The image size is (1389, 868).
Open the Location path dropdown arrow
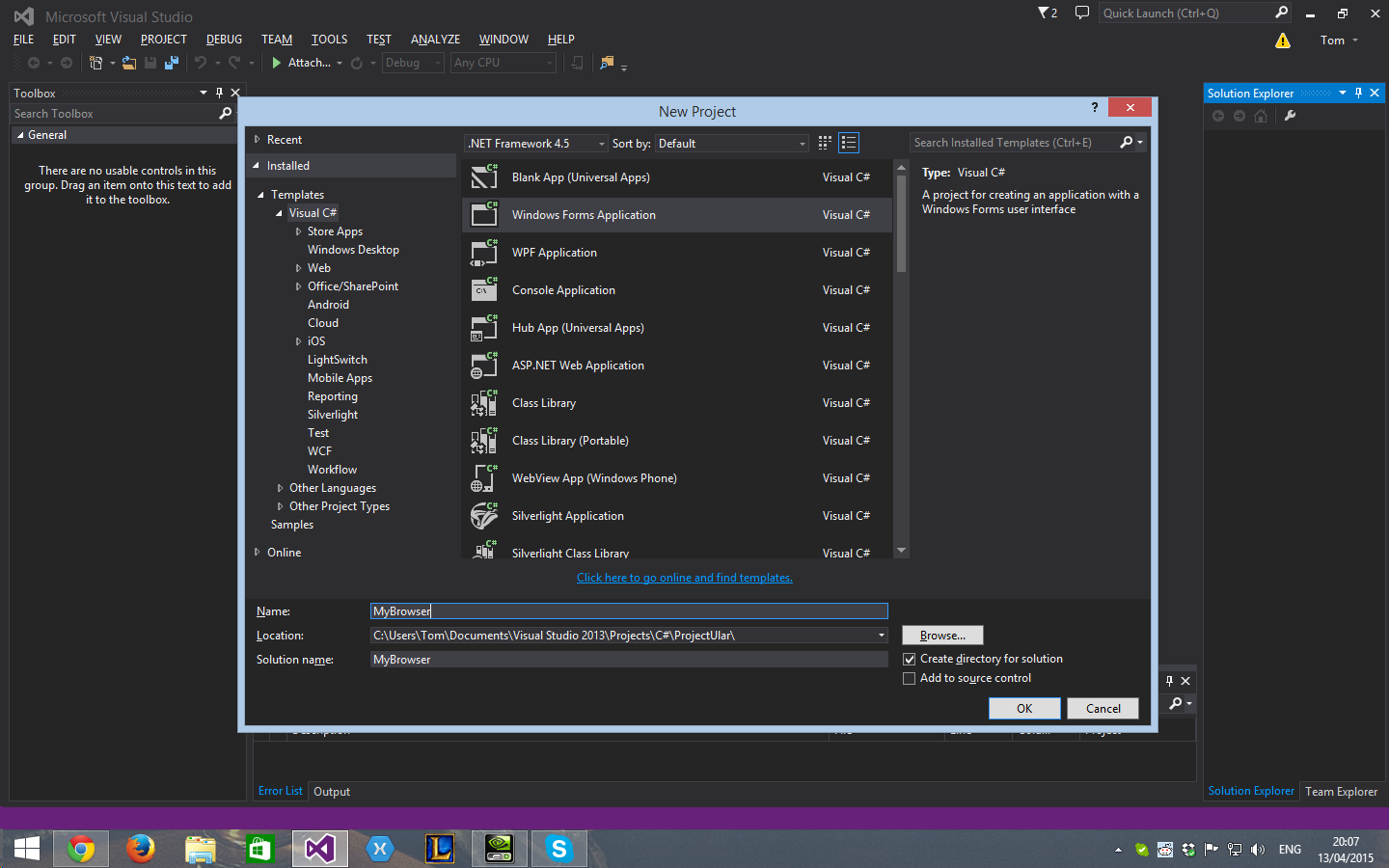pyautogui.click(x=882, y=636)
